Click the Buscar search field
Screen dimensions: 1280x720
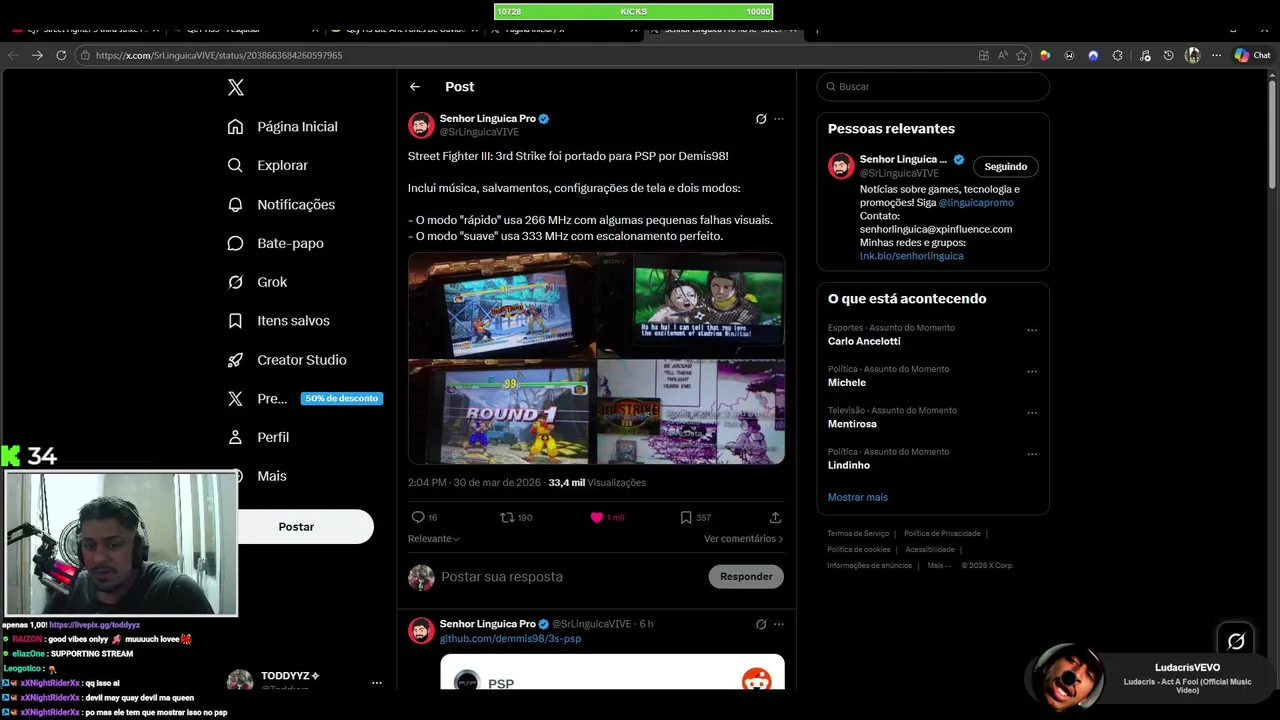(x=933, y=87)
